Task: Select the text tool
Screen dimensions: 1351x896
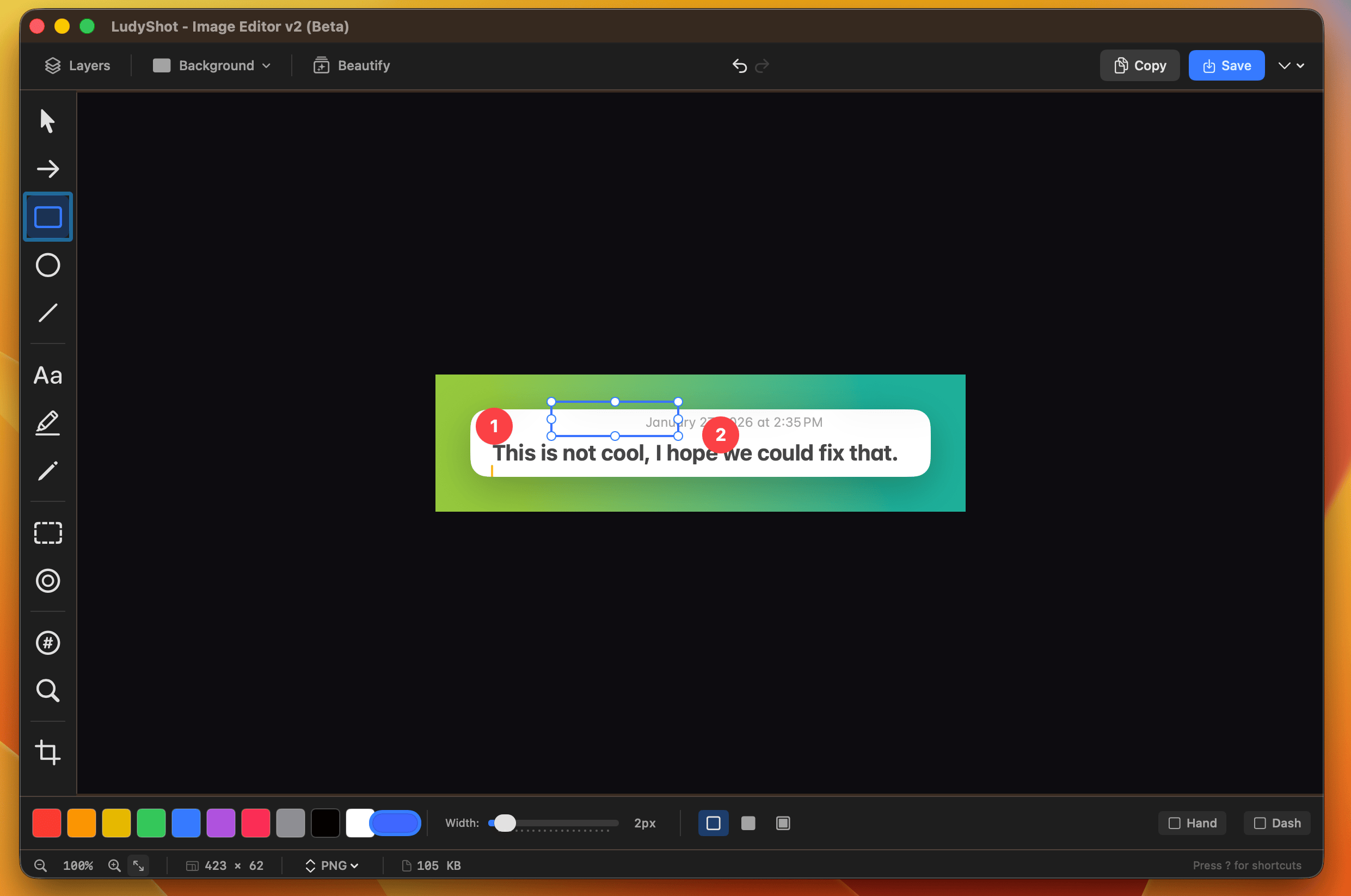Action: [x=48, y=375]
